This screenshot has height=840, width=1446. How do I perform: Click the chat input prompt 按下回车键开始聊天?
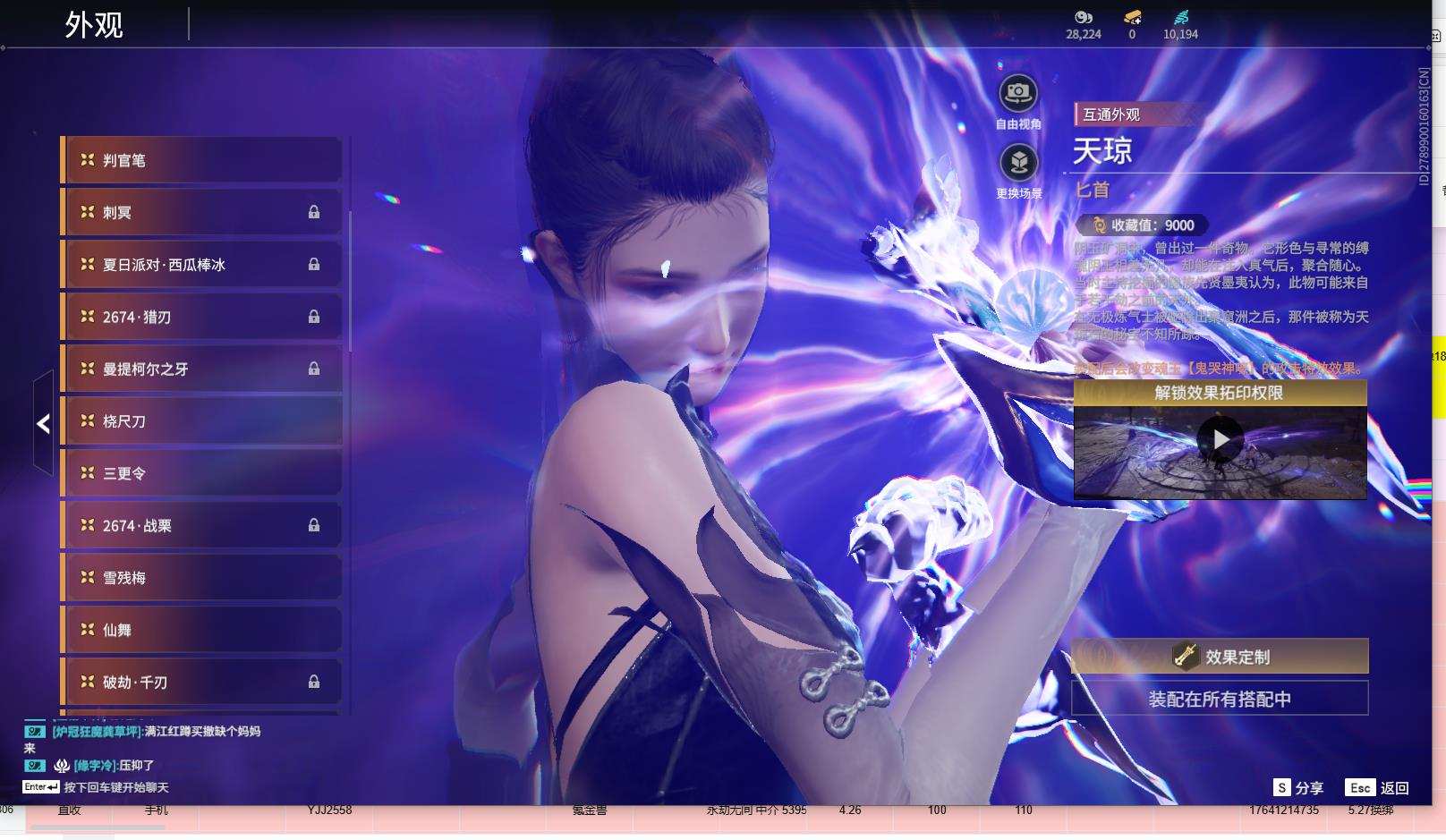point(116,787)
